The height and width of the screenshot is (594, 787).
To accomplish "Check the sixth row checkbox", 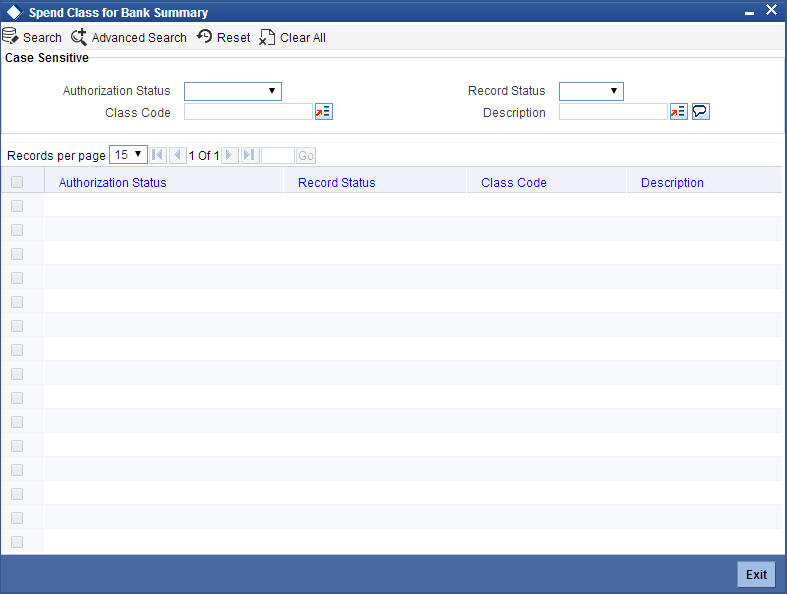I will 17,326.
